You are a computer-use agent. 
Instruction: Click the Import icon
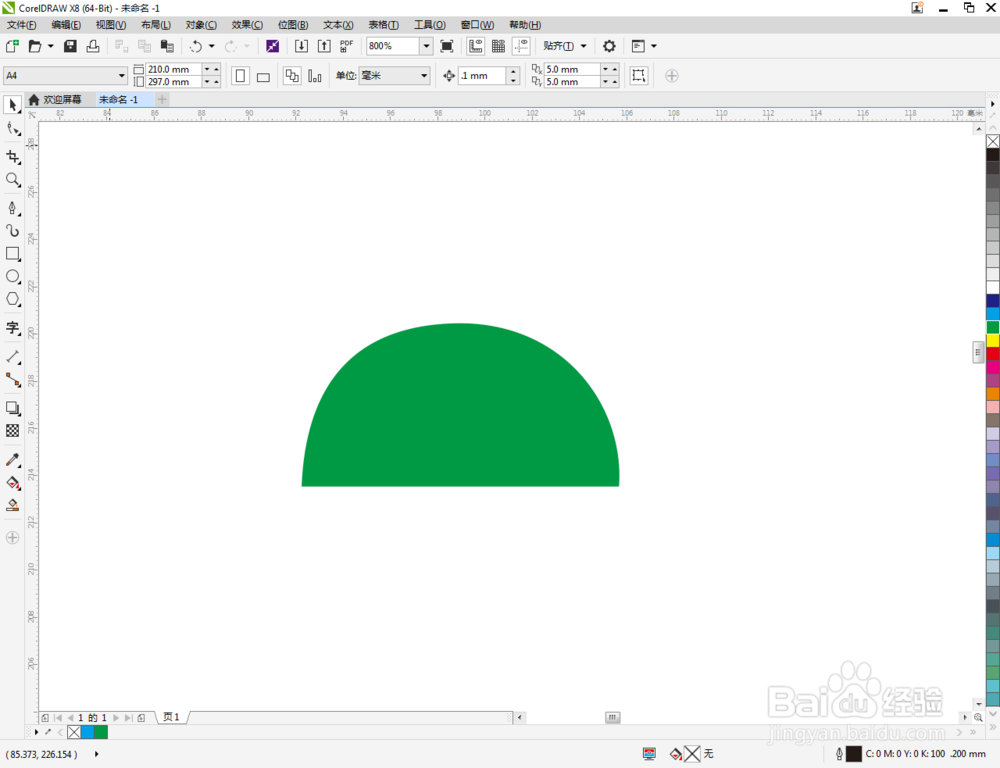click(x=301, y=46)
